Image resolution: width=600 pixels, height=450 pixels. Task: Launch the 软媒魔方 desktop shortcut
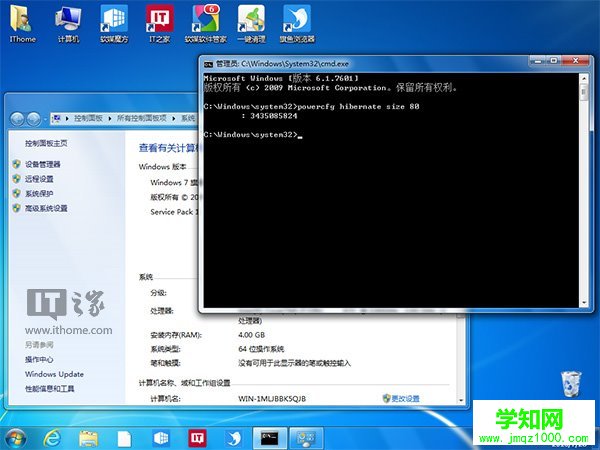114,24
